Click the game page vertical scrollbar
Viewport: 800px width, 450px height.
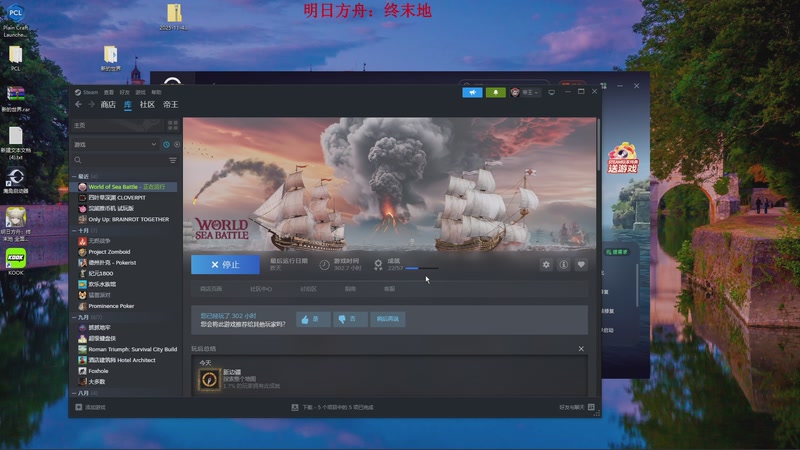tap(598, 145)
